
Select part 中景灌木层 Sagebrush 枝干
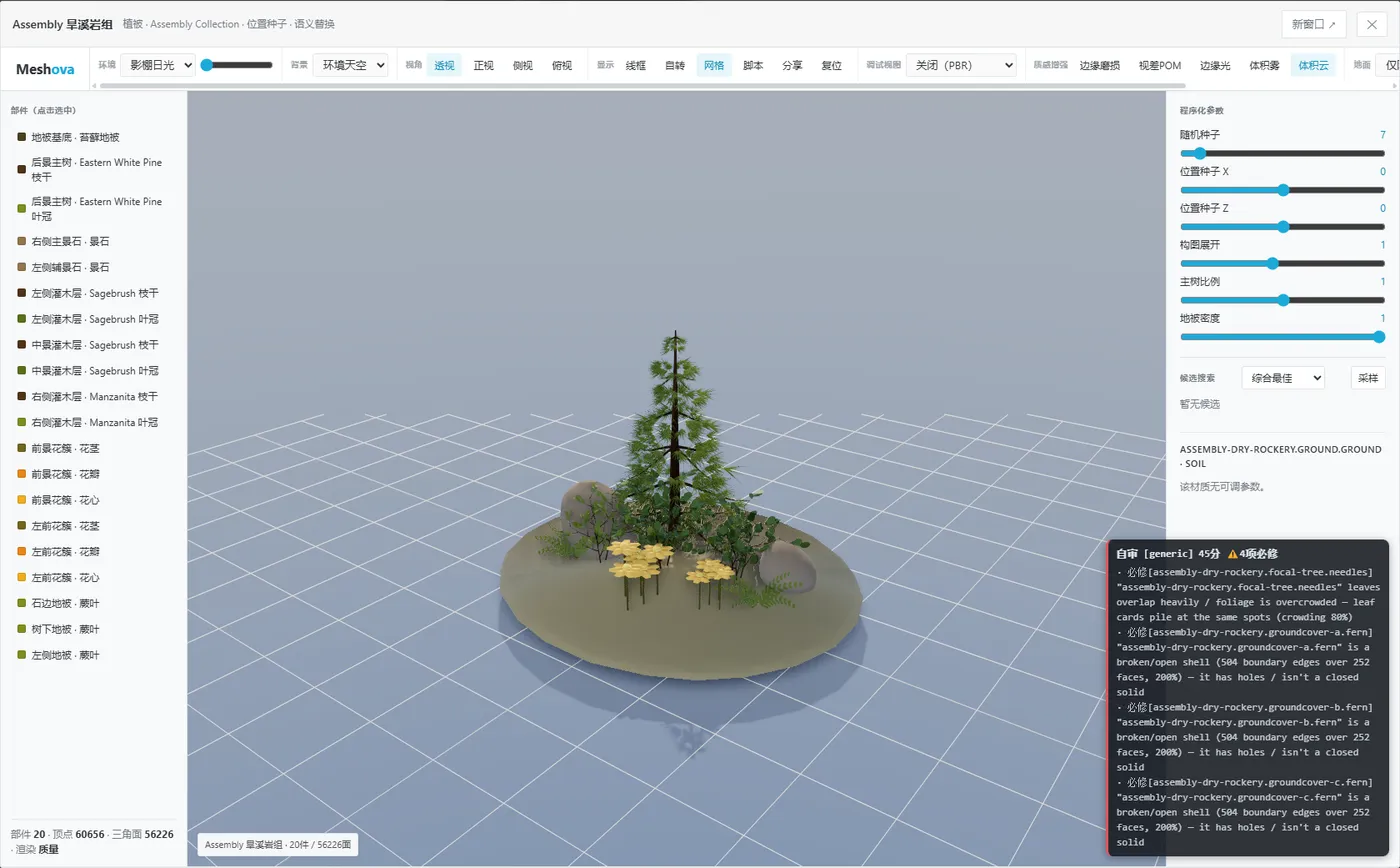[x=93, y=345]
